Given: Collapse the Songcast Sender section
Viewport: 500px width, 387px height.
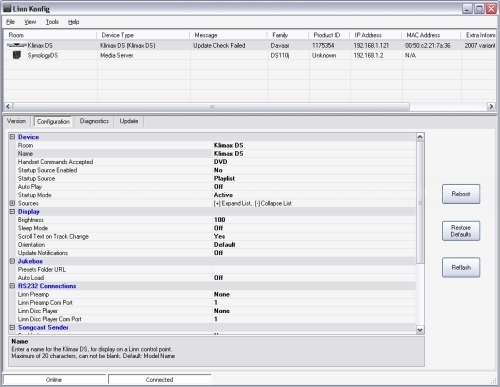Looking at the screenshot, I should coord(12,327).
